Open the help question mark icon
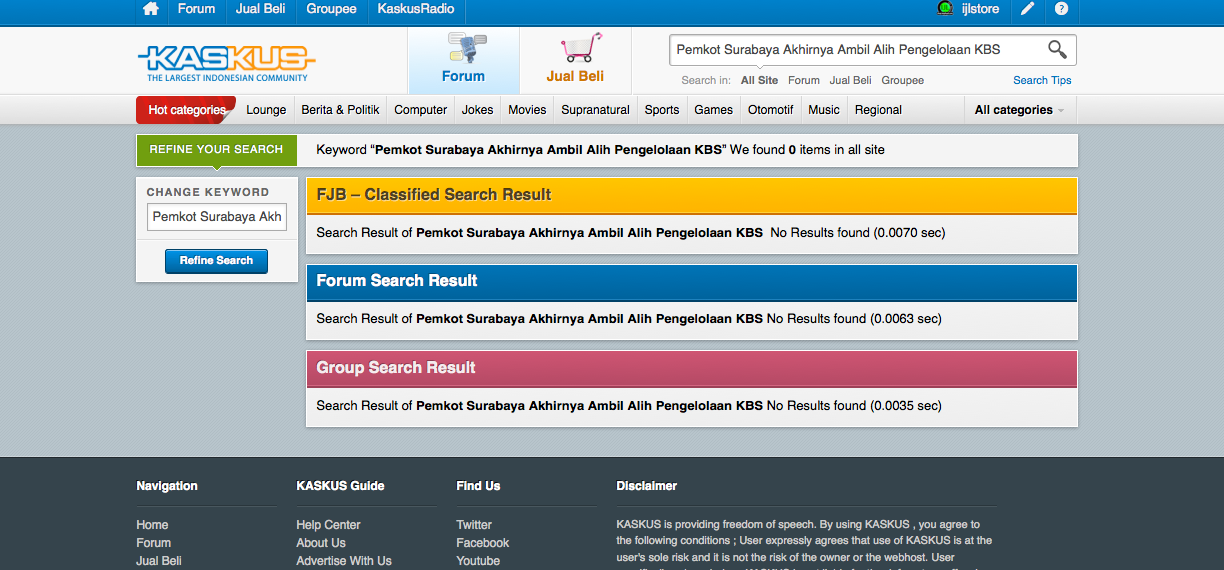 pos(1061,9)
